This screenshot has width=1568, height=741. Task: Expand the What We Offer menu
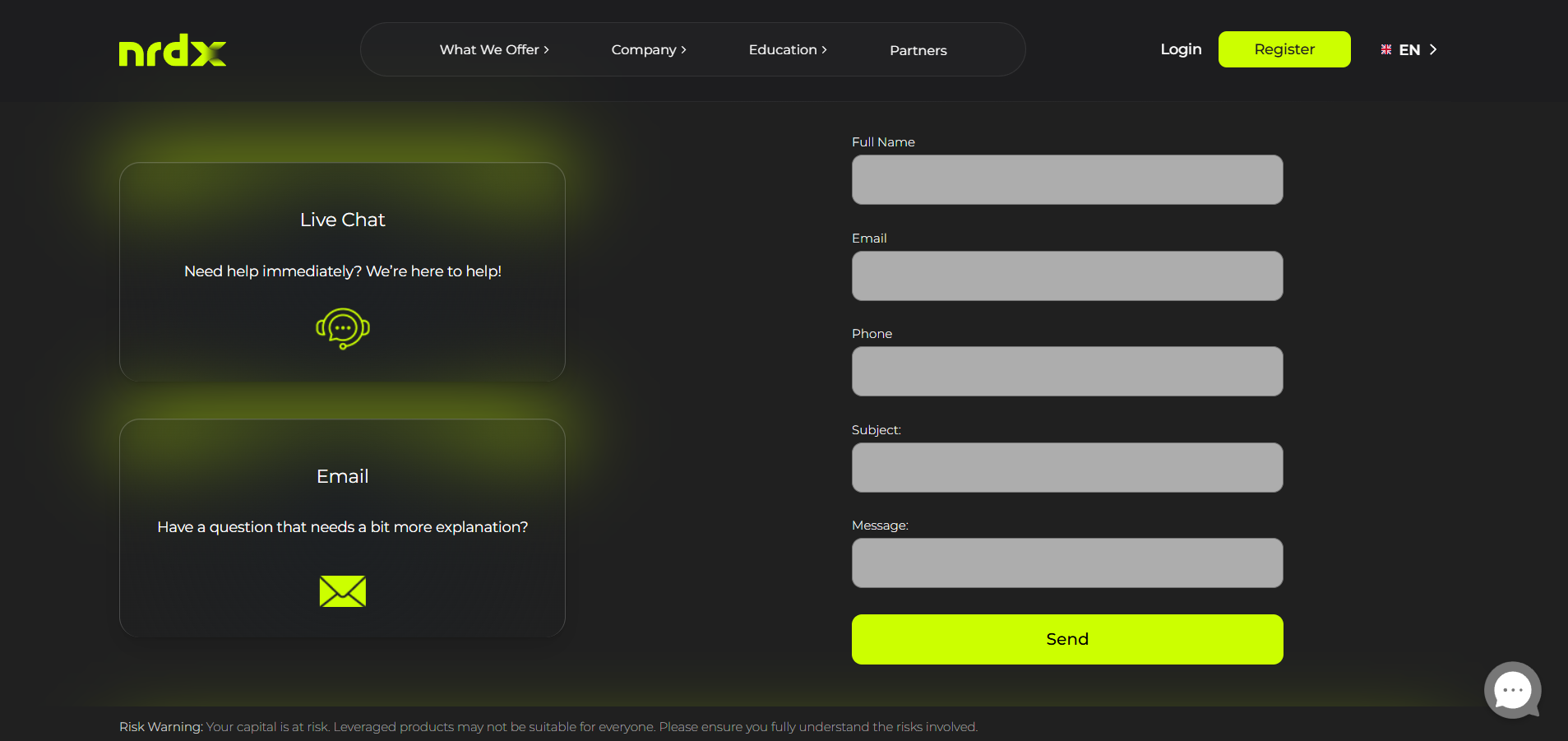pos(494,49)
